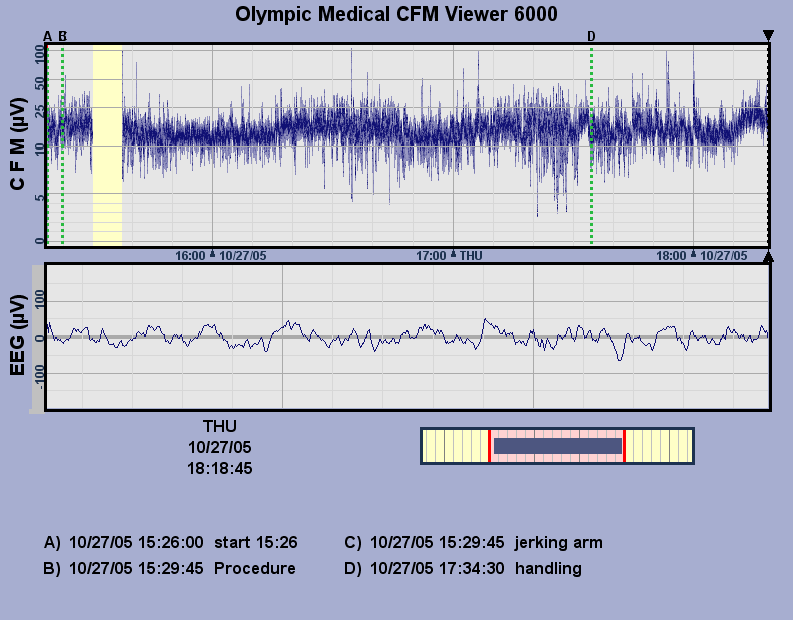Screen dimensions: 793x620
Task: Click the 16:00 time tick marker
Action: (x=212, y=253)
